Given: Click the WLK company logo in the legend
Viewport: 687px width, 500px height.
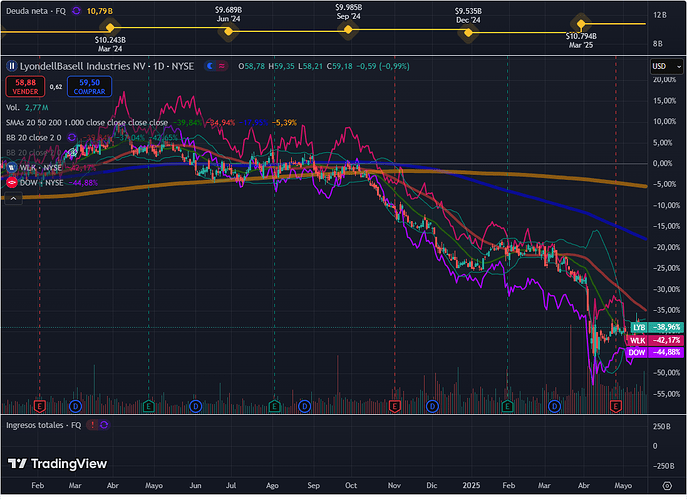Looking at the screenshot, I should tap(12, 167).
